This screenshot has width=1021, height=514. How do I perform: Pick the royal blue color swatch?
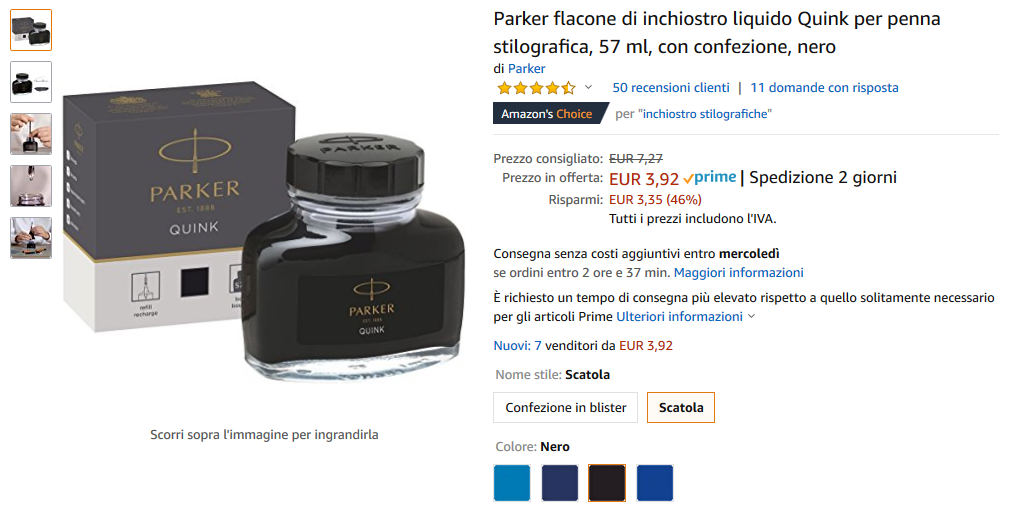tap(654, 483)
